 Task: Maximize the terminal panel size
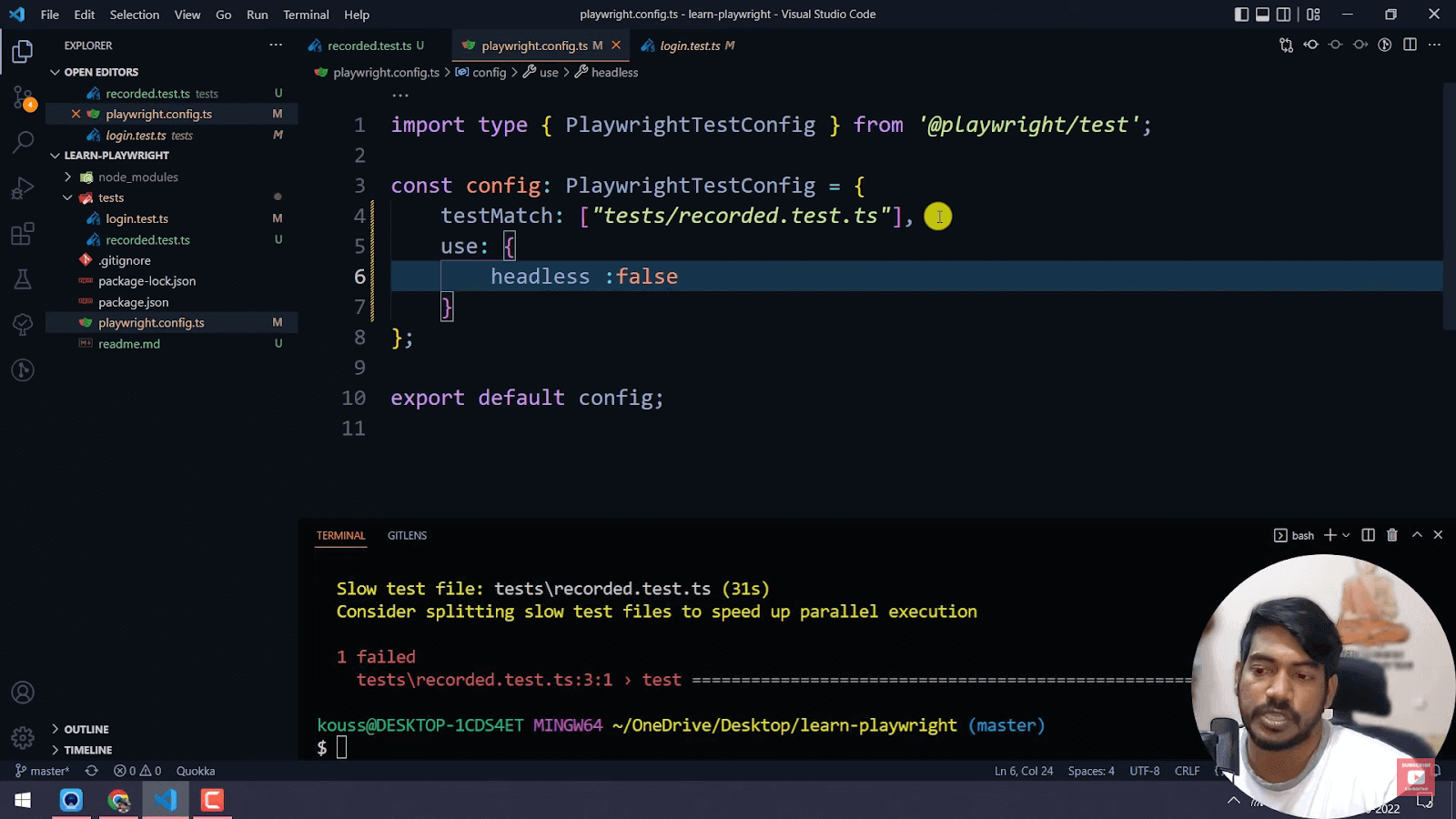point(1417,535)
